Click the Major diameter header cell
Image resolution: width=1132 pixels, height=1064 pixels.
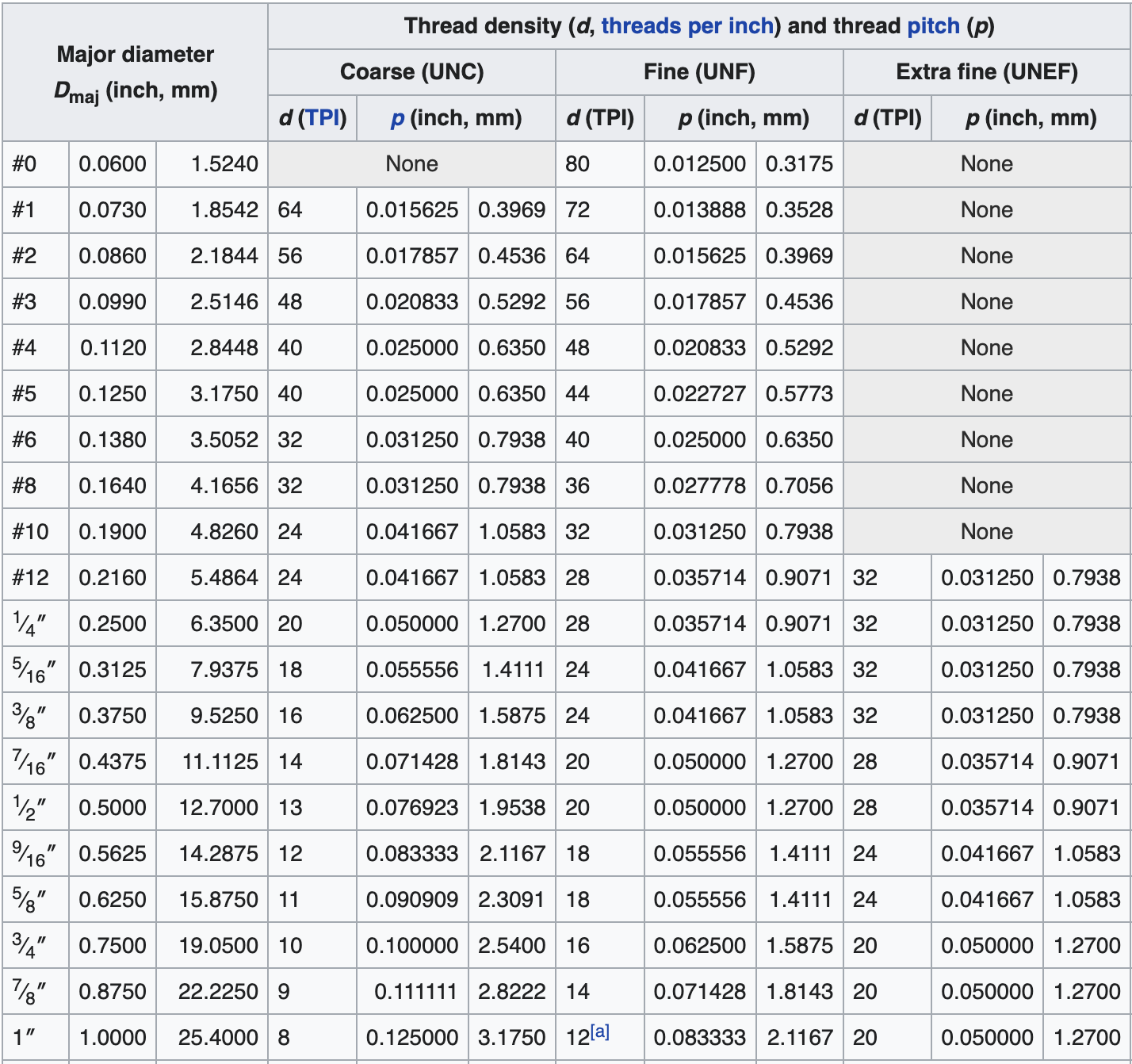tap(135, 71)
